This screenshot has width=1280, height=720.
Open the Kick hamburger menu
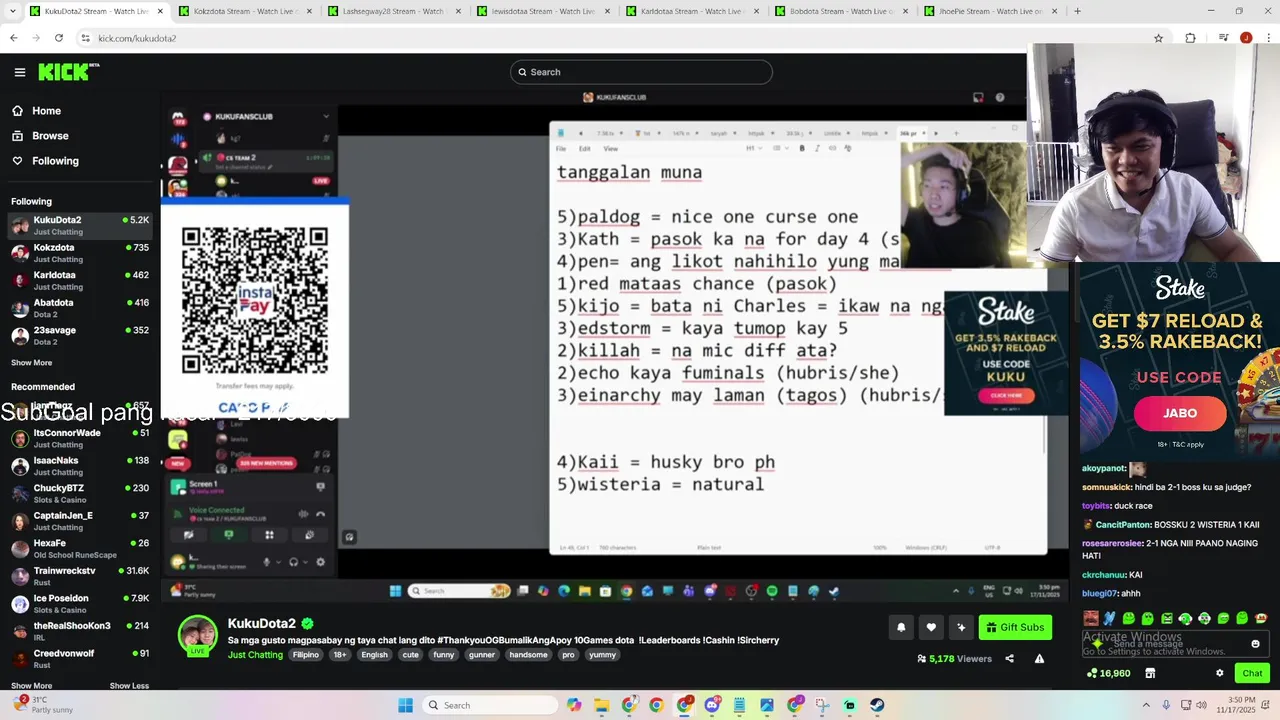point(19,72)
